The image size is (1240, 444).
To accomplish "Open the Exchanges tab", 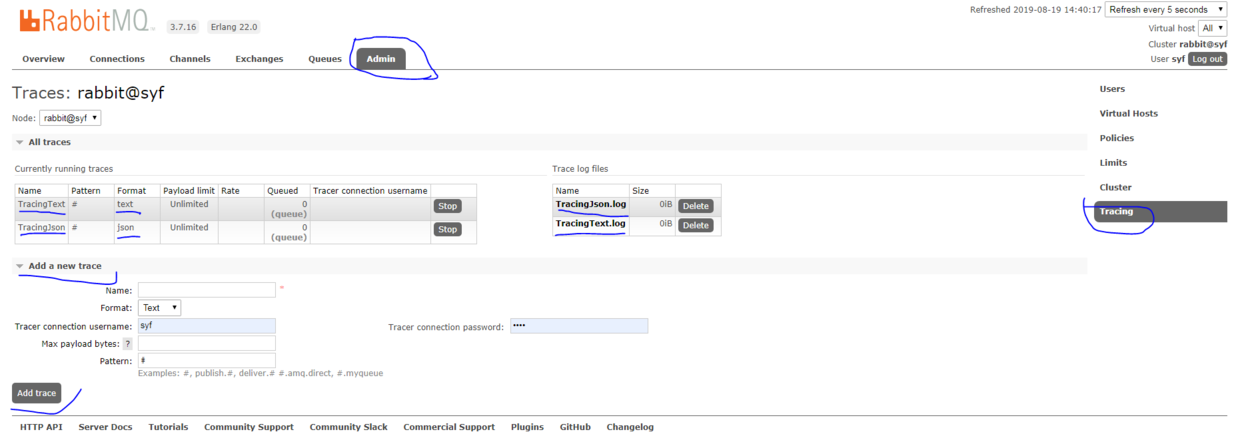I will point(259,59).
